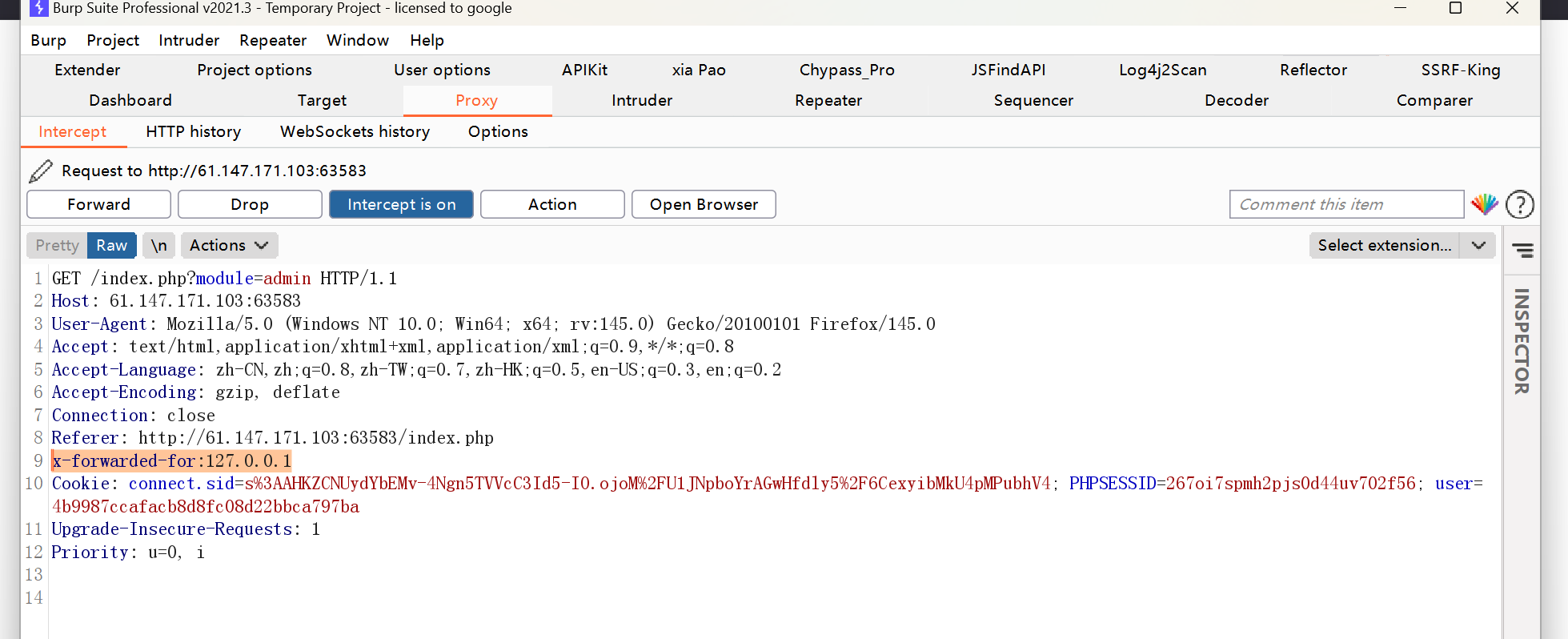Select the Proxy tab
Image resolution: width=1568 pixels, height=639 pixels.
(477, 100)
